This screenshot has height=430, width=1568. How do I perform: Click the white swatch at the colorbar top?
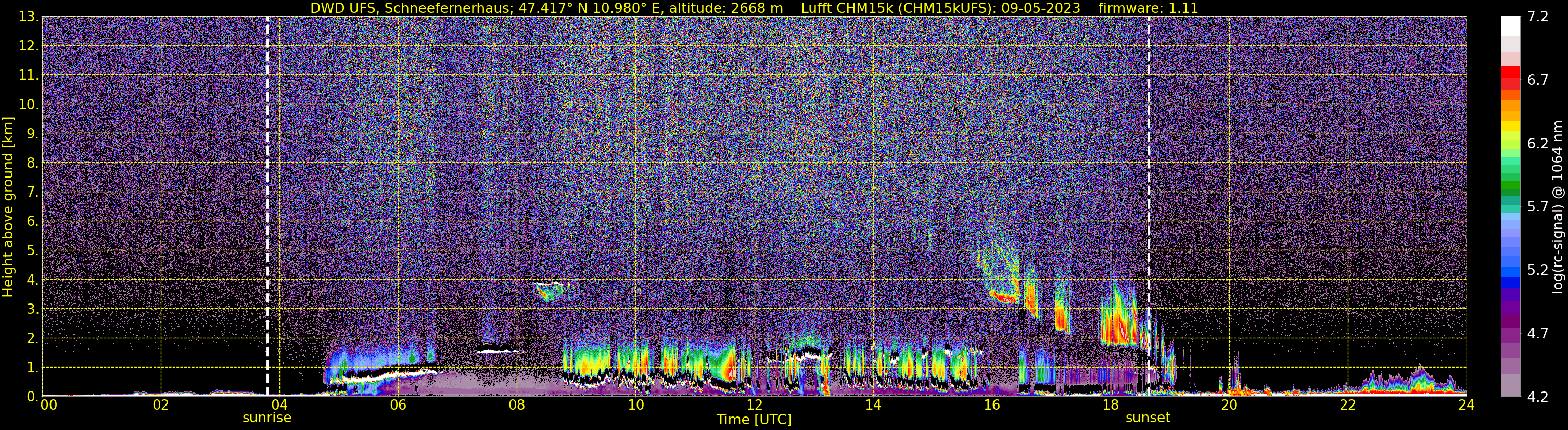click(1510, 26)
